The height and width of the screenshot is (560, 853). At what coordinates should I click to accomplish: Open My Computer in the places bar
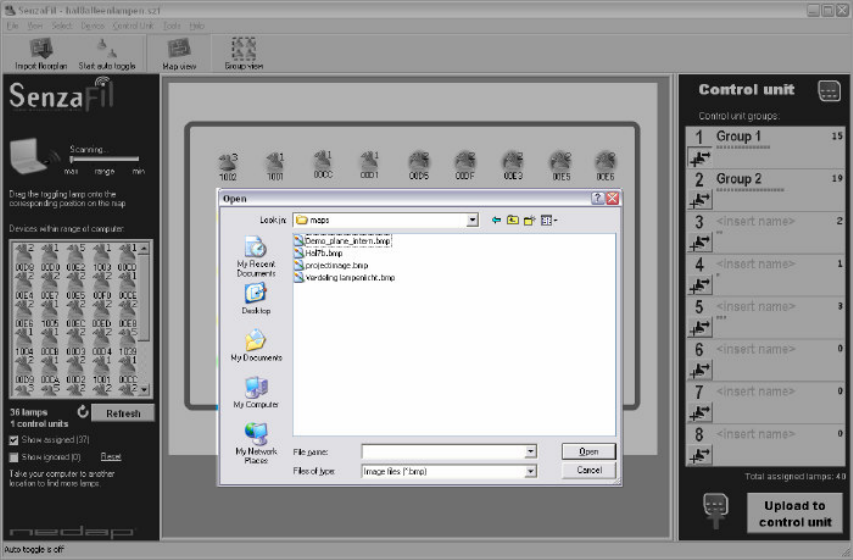tap(256, 392)
